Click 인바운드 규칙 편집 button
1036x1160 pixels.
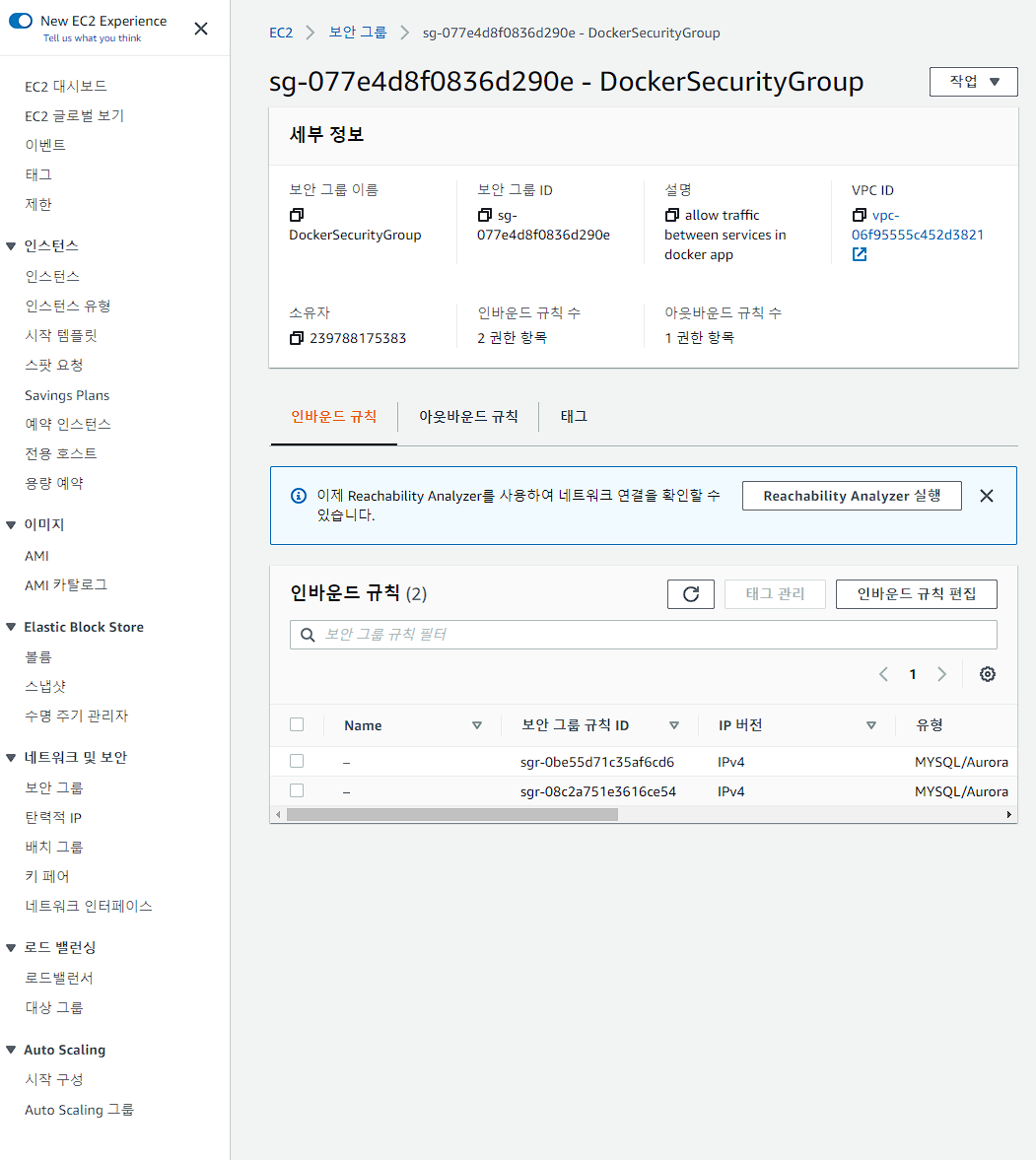tap(916, 594)
